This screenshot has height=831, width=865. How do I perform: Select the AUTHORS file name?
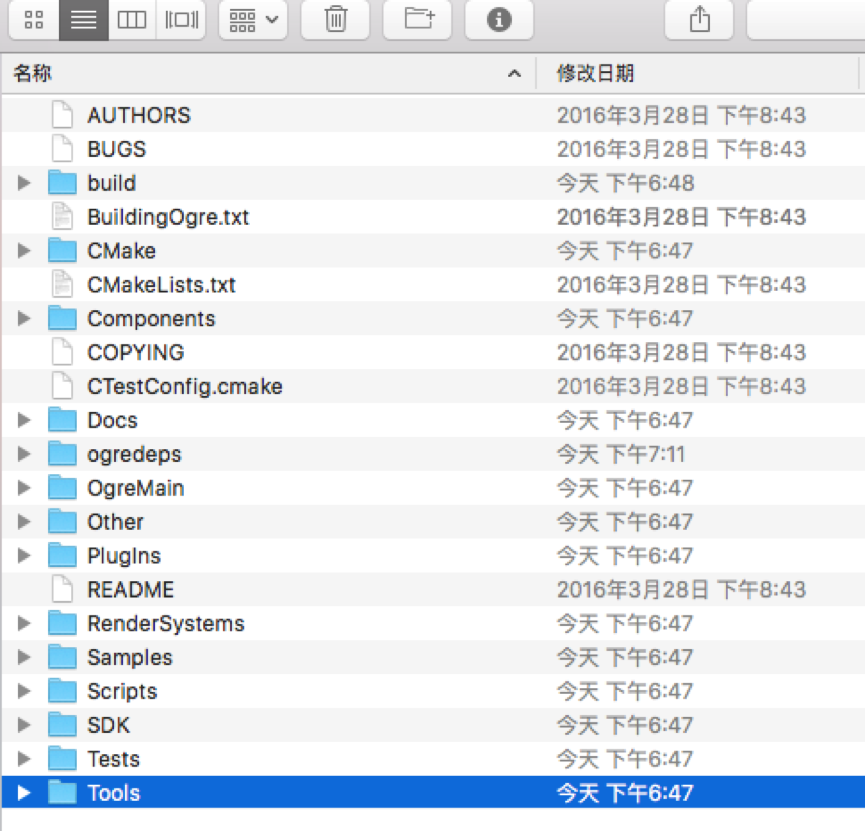pos(139,115)
